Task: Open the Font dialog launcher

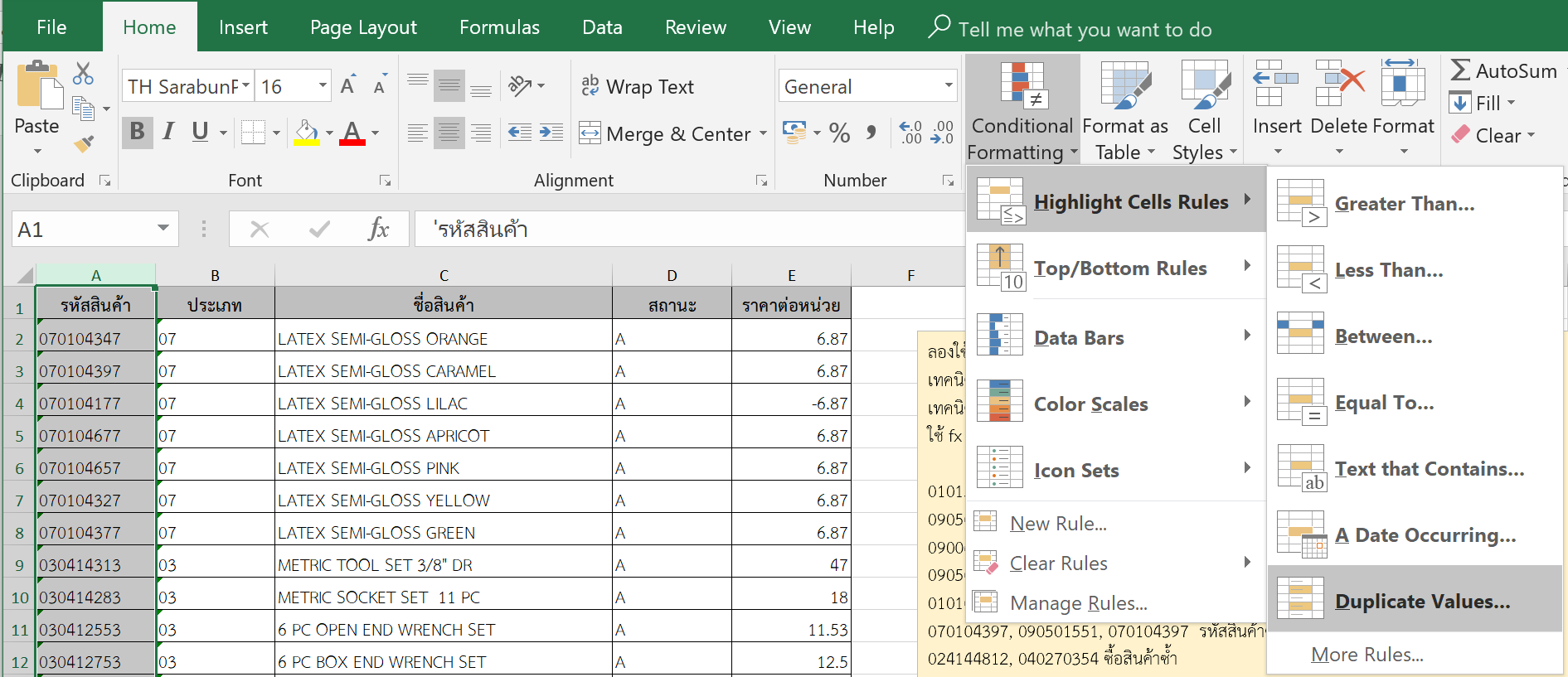Action: (386, 180)
